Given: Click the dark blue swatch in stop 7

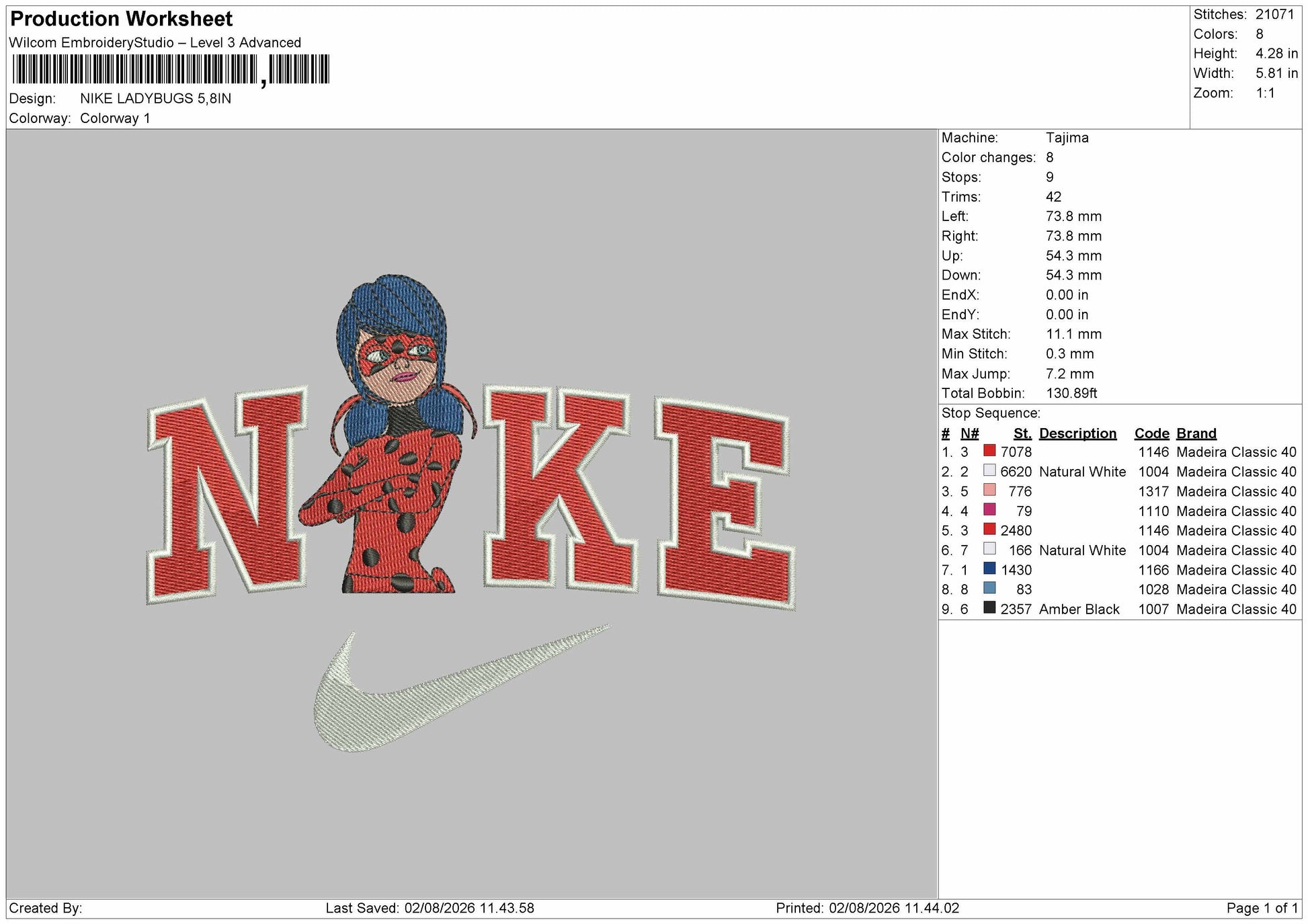Looking at the screenshot, I should click(989, 569).
